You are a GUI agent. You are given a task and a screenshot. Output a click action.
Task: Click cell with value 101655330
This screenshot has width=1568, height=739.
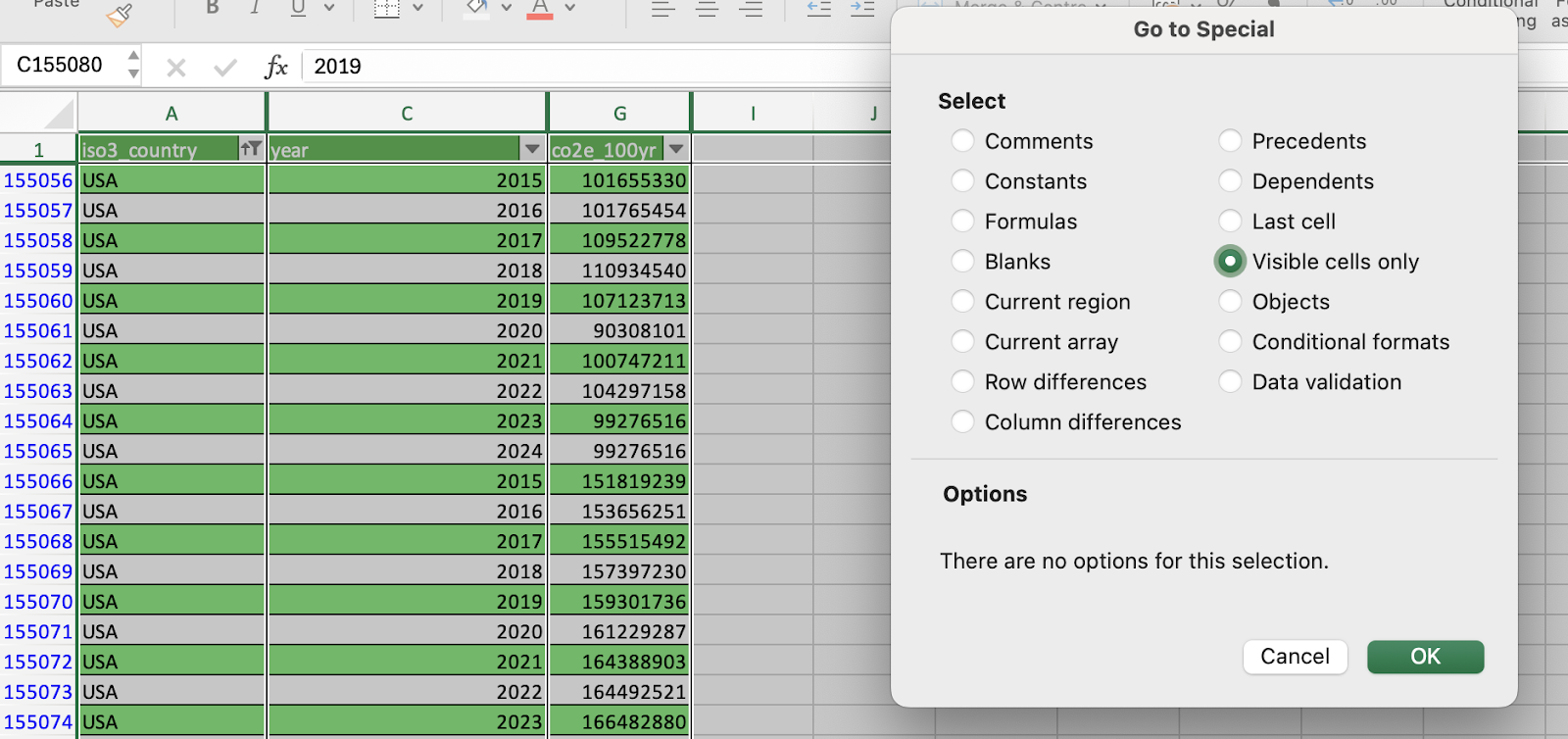[x=619, y=180]
